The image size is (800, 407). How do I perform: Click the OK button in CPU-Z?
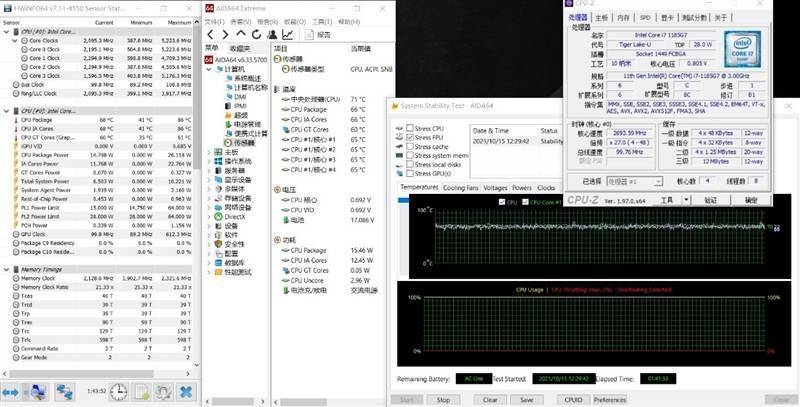(x=751, y=200)
